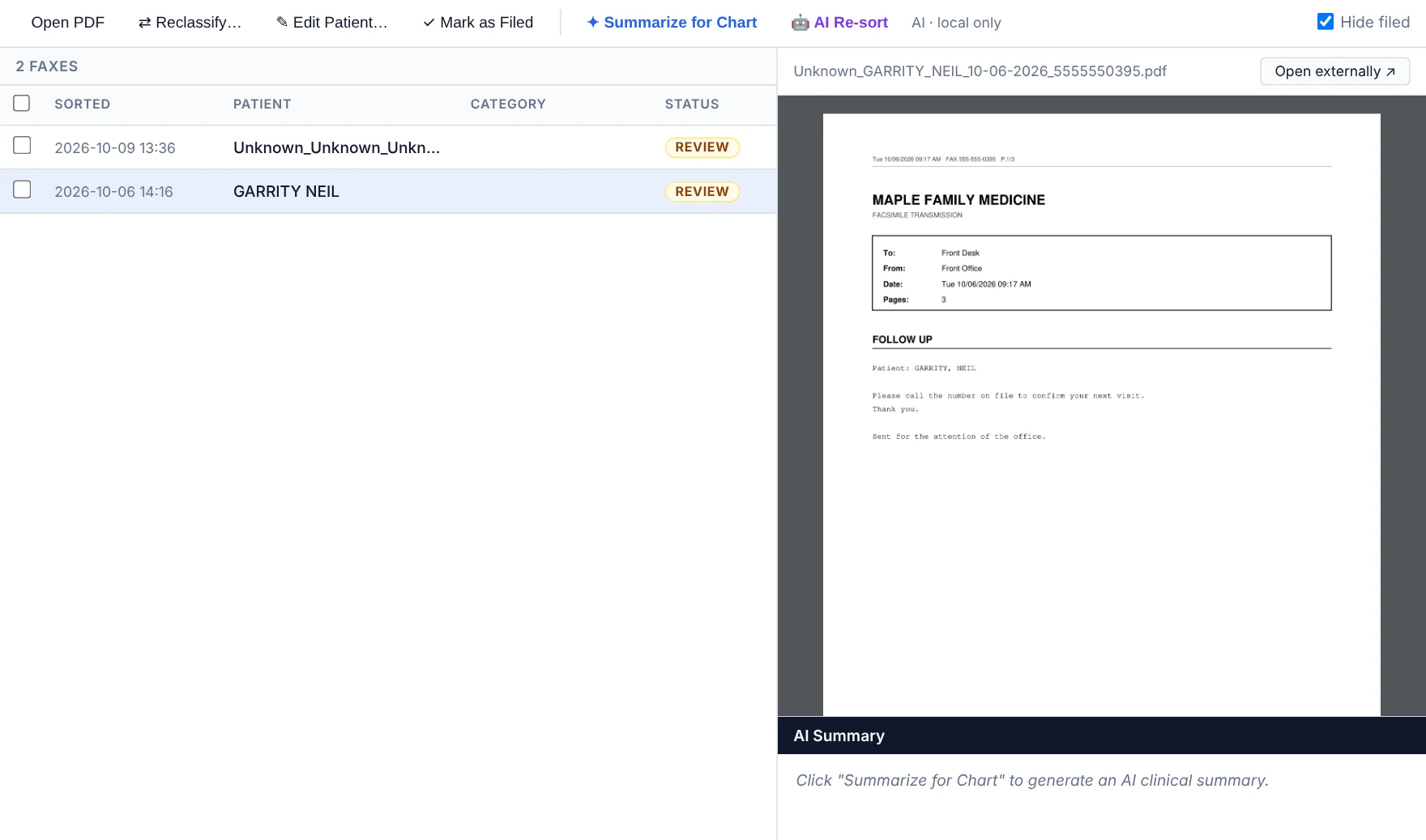The width and height of the screenshot is (1426, 840).
Task: Click the Open externally arrow icon
Action: (x=1390, y=71)
